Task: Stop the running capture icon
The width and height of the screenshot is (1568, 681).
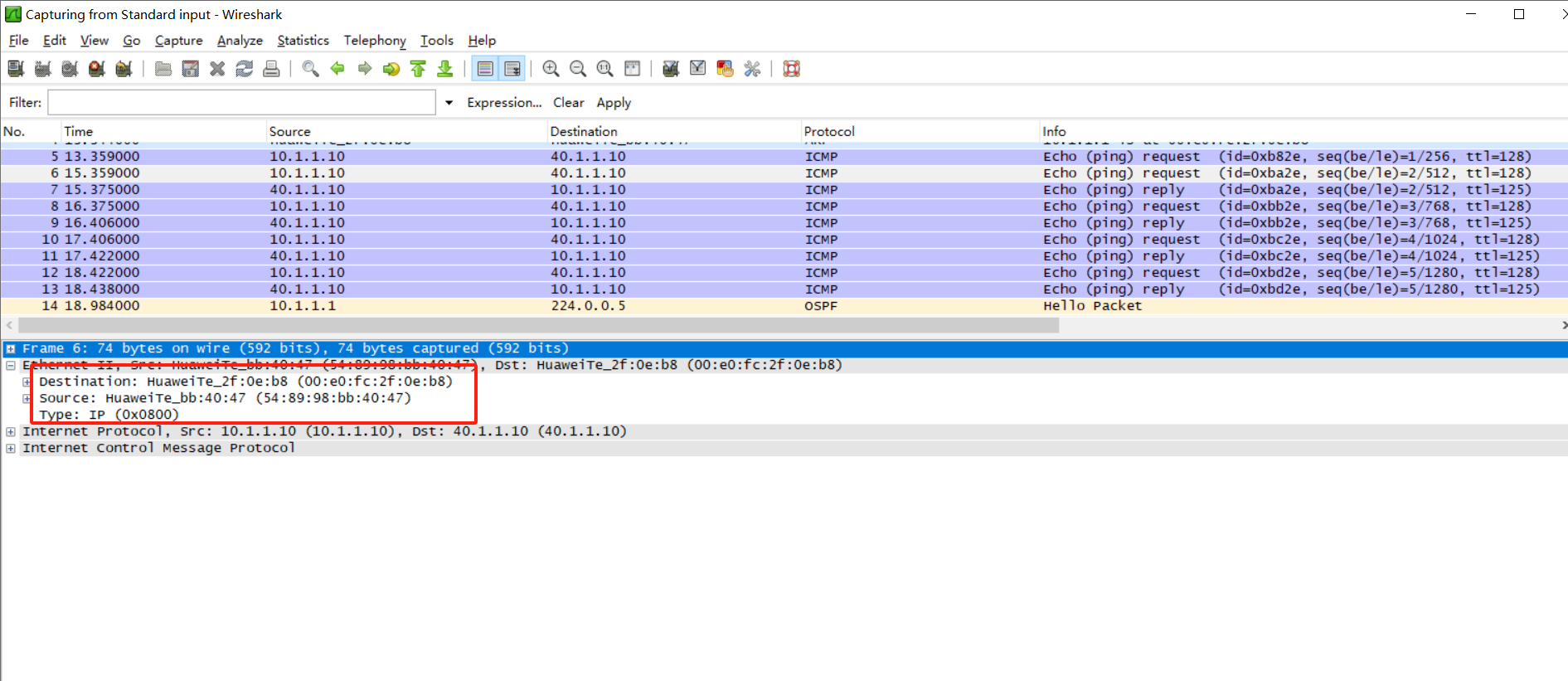Action: pyautogui.click(x=97, y=69)
